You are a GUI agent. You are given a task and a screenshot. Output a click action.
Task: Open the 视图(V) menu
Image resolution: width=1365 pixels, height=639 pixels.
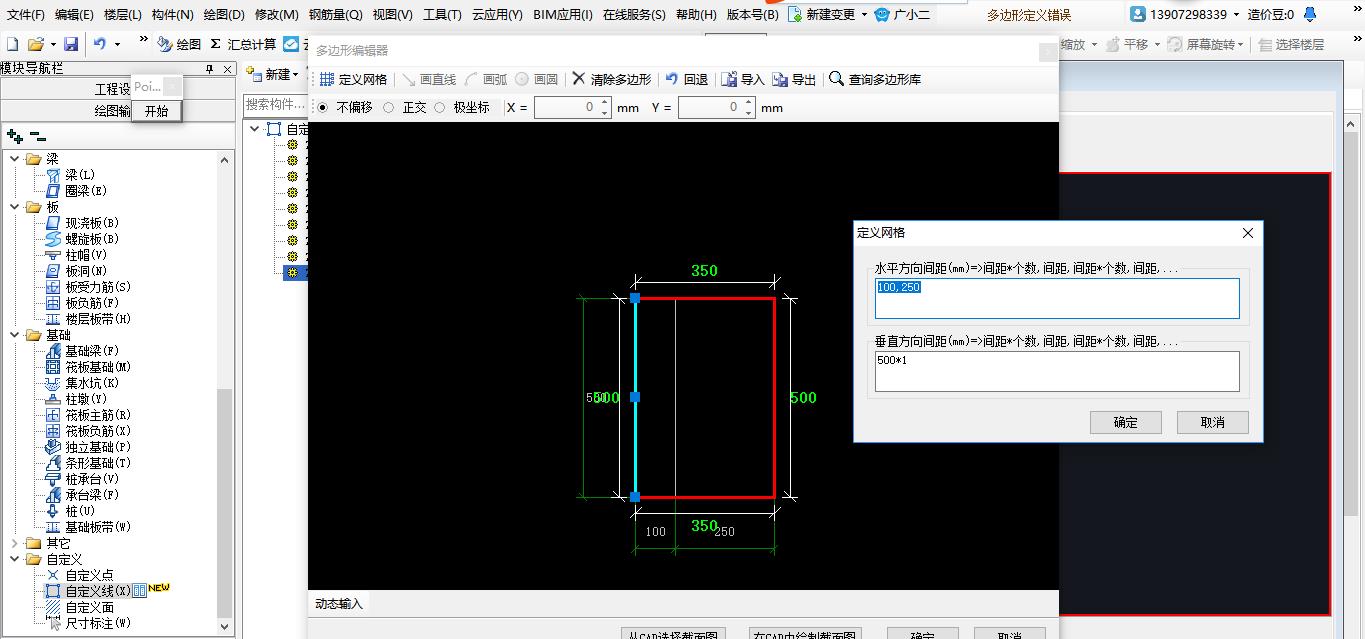[392, 15]
